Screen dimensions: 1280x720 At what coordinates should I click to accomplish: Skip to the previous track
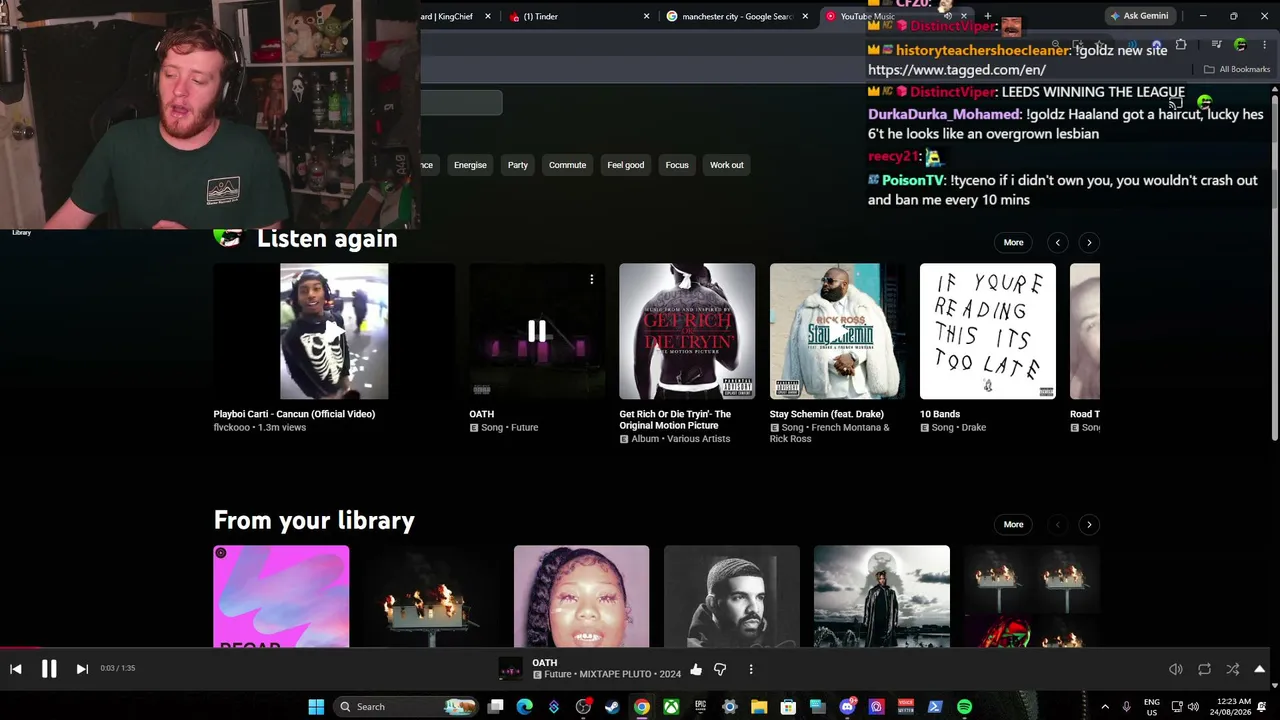[x=16, y=669]
